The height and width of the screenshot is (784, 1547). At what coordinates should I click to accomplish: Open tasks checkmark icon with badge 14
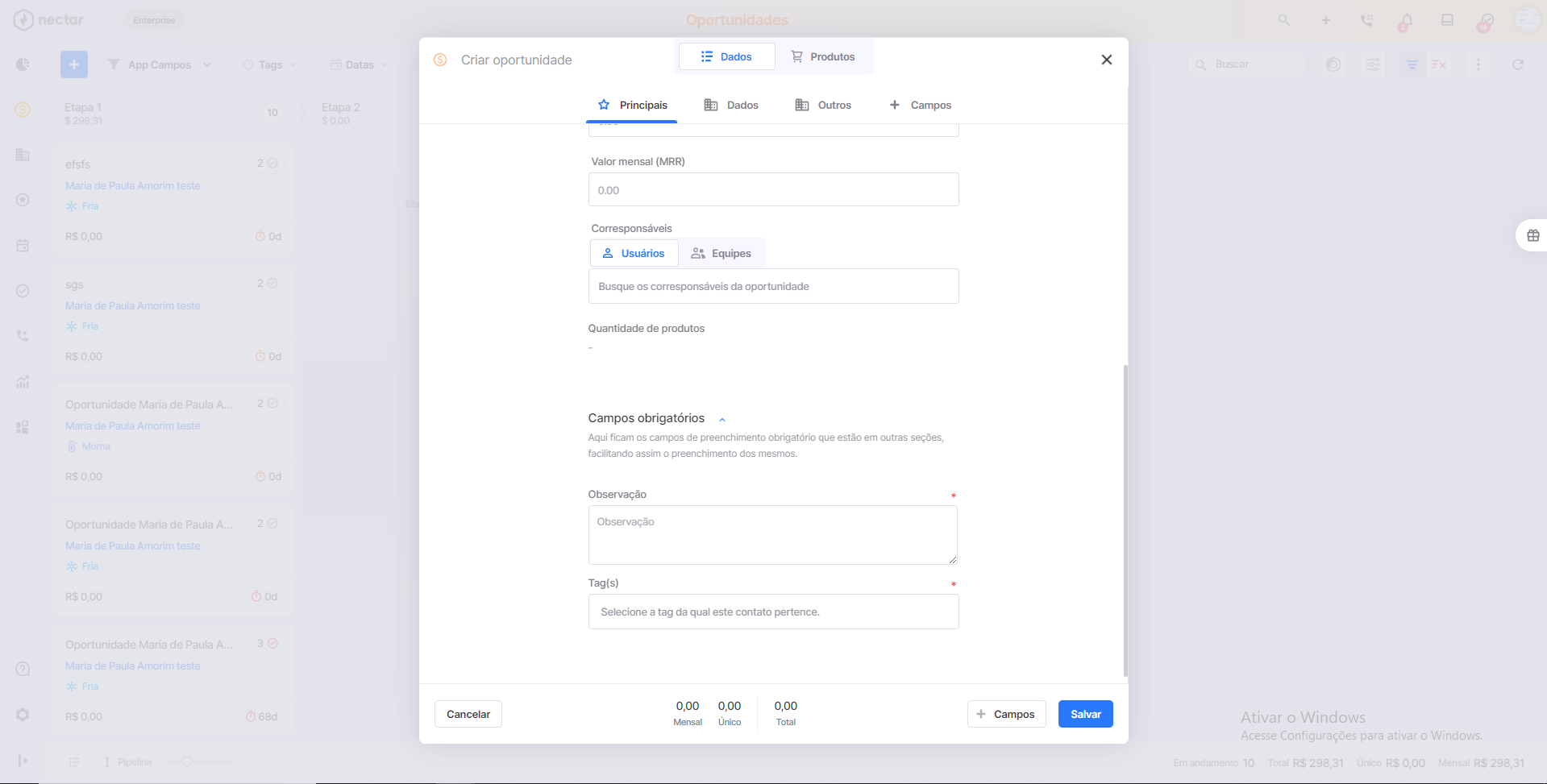(x=1487, y=21)
